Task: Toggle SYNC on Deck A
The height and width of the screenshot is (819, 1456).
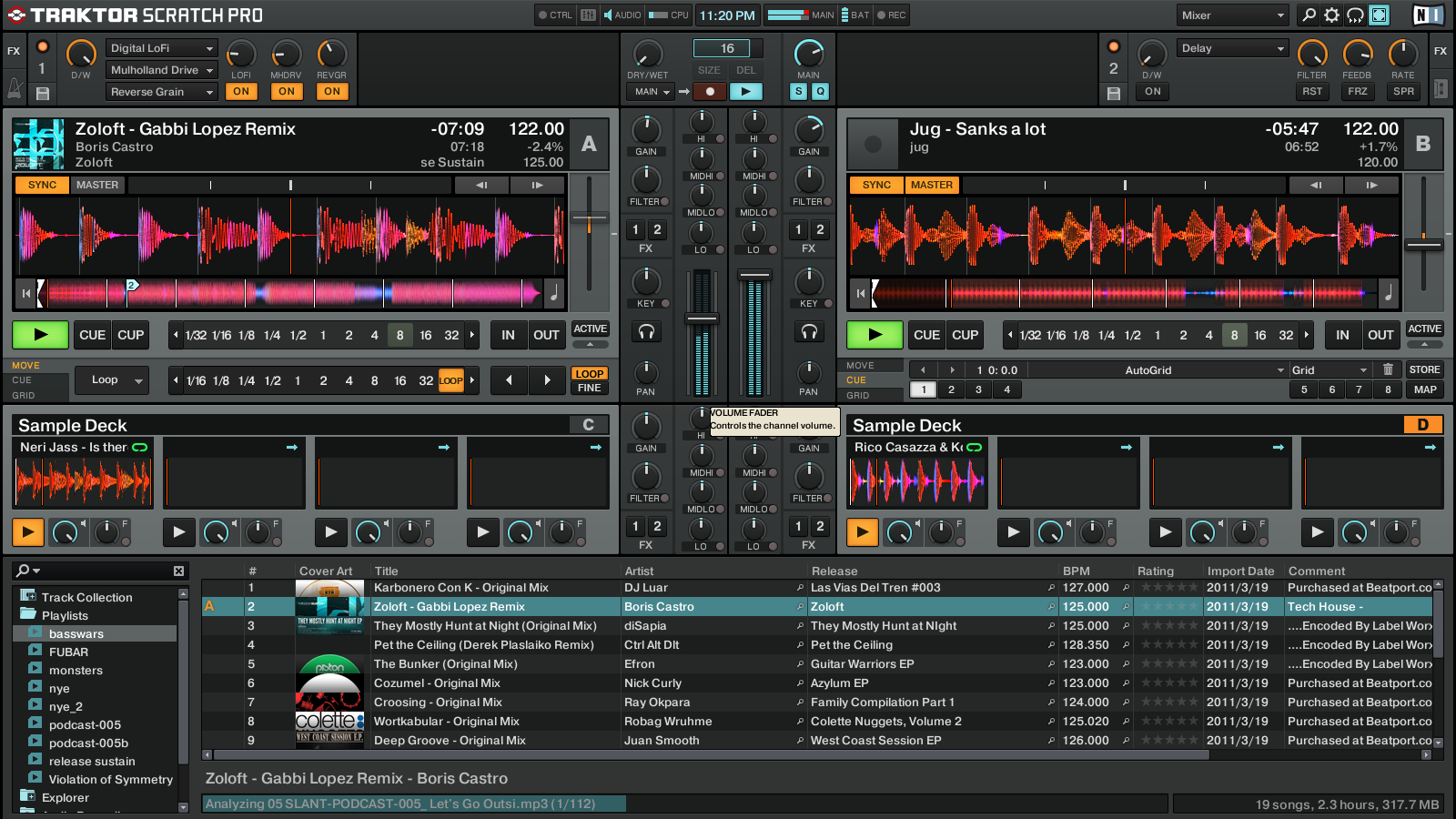Action: [x=42, y=185]
